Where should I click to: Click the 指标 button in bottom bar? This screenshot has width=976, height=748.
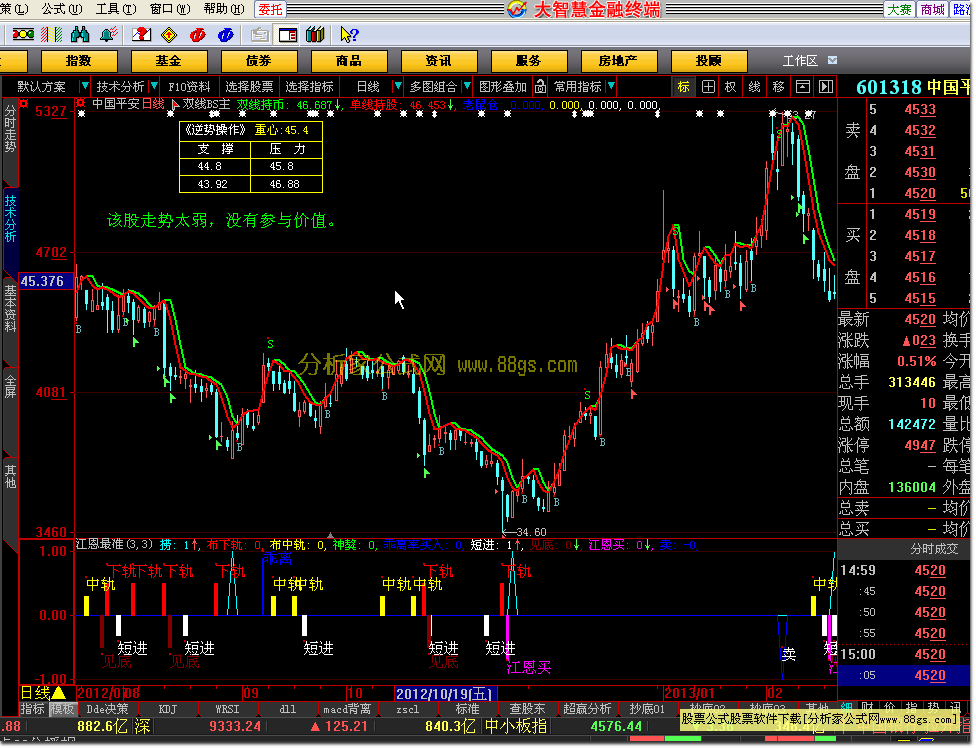tap(32, 709)
